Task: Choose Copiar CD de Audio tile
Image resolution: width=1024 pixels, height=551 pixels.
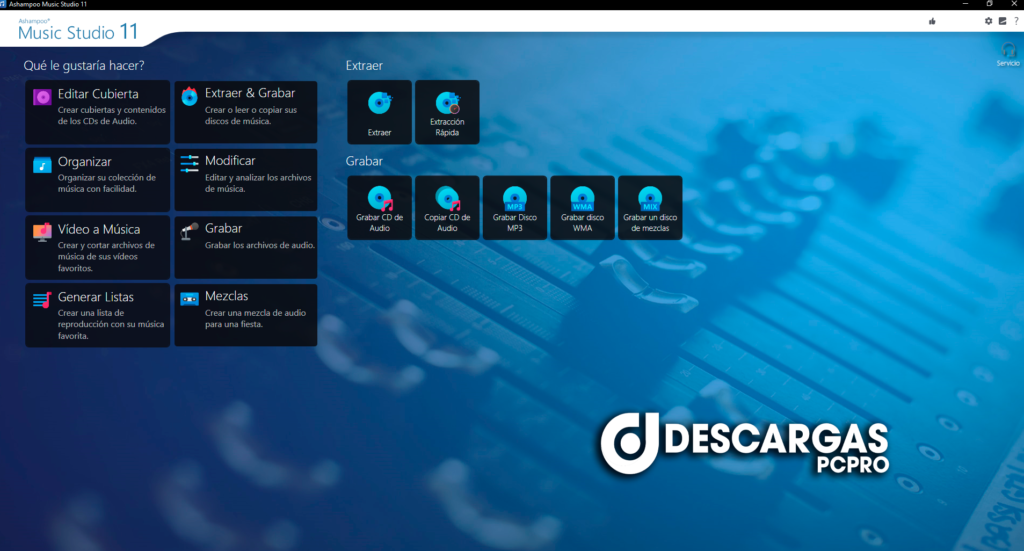Action: (x=447, y=208)
